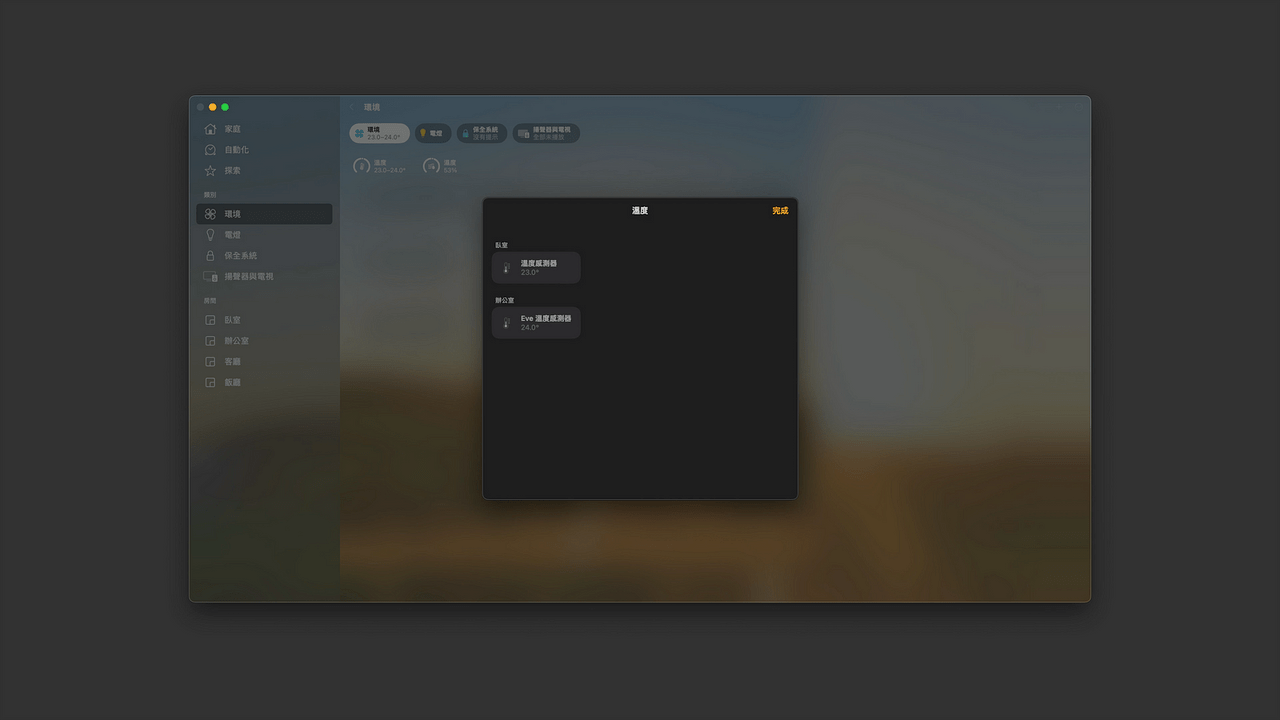Click the 房間 sidebar section label
Image resolution: width=1280 pixels, height=720 pixels.
click(210, 301)
